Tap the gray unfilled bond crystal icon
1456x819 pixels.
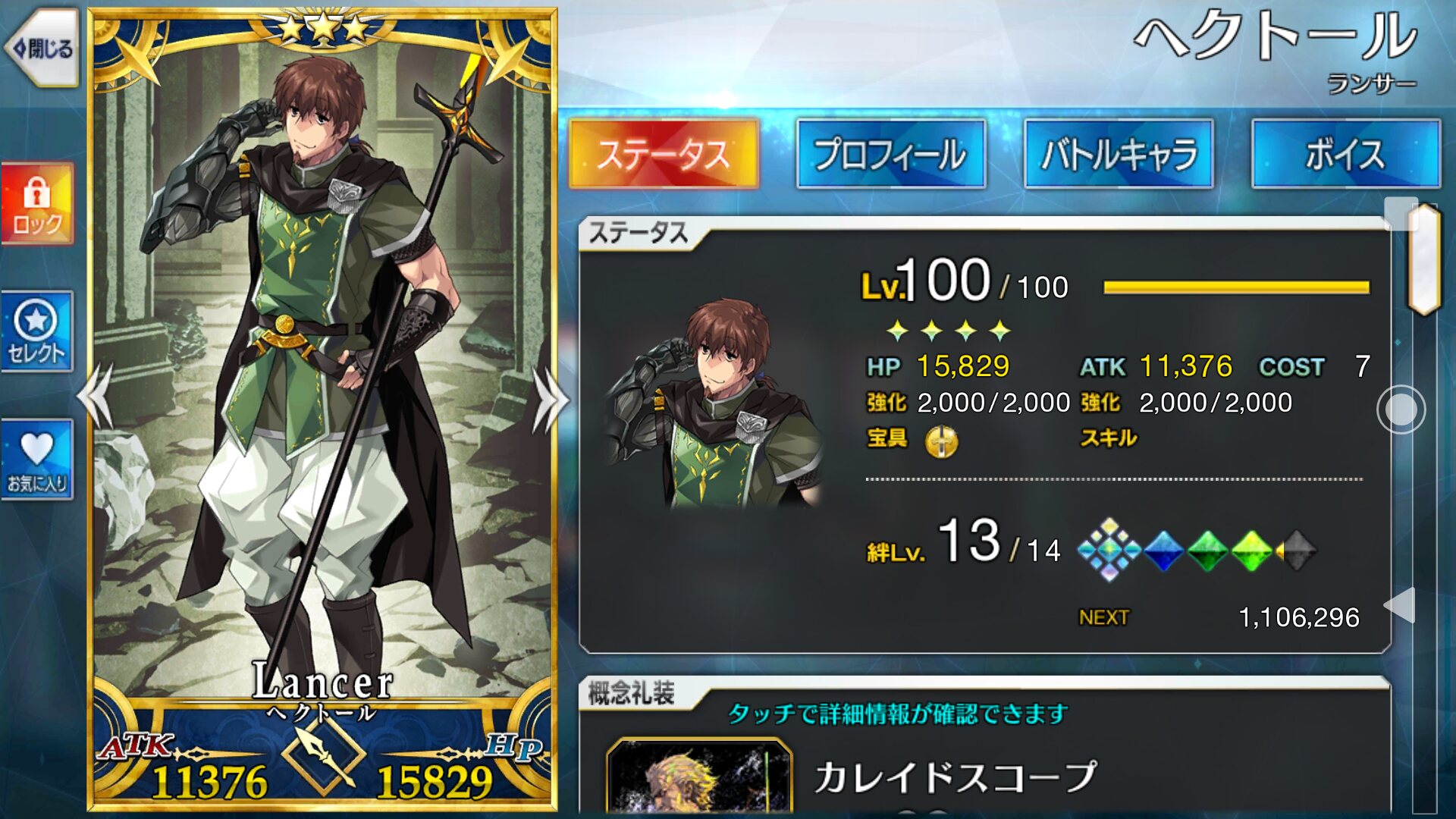[1298, 551]
